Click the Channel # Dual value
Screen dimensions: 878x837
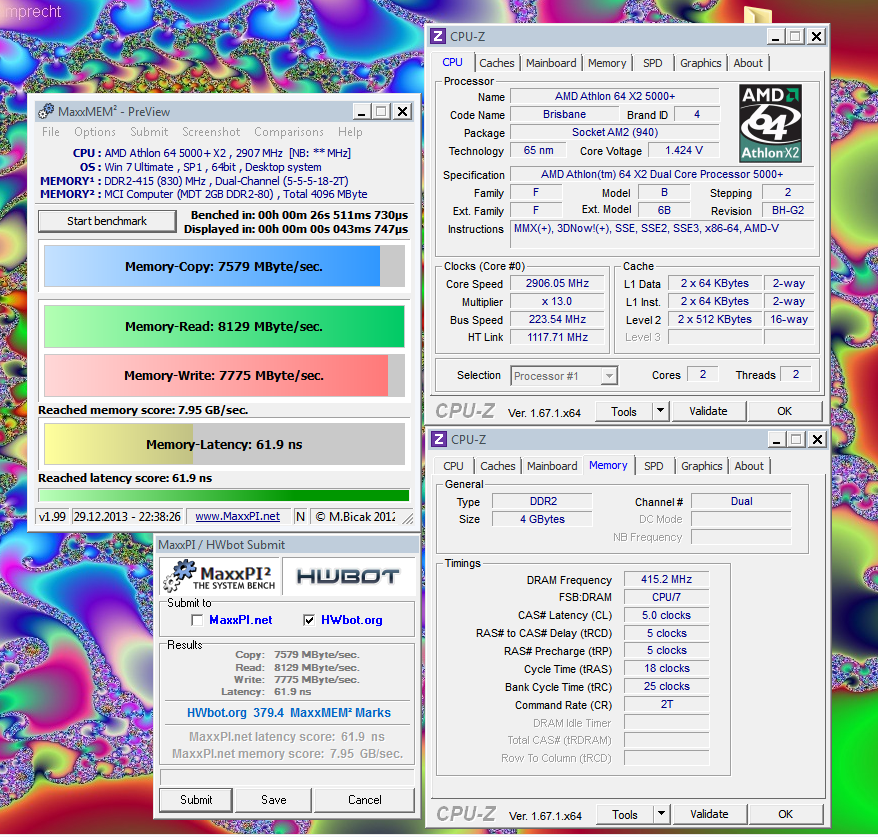(x=741, y=502)
